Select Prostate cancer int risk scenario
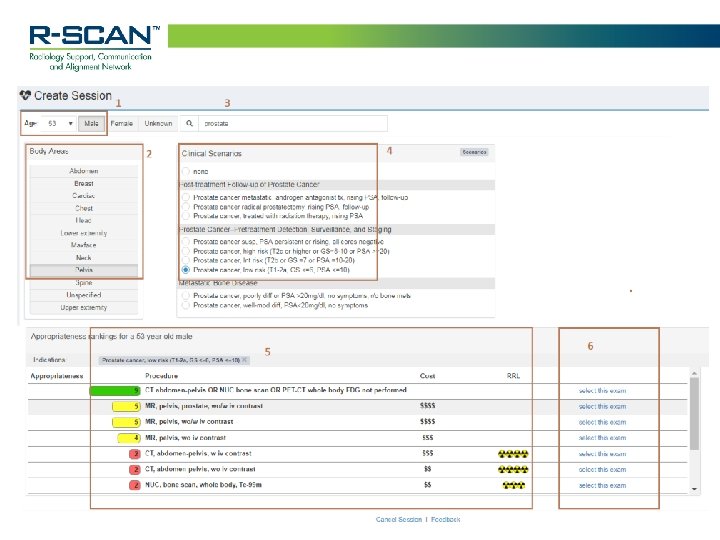The width and height of the screenshot is (720, 540). coord(186,260)
